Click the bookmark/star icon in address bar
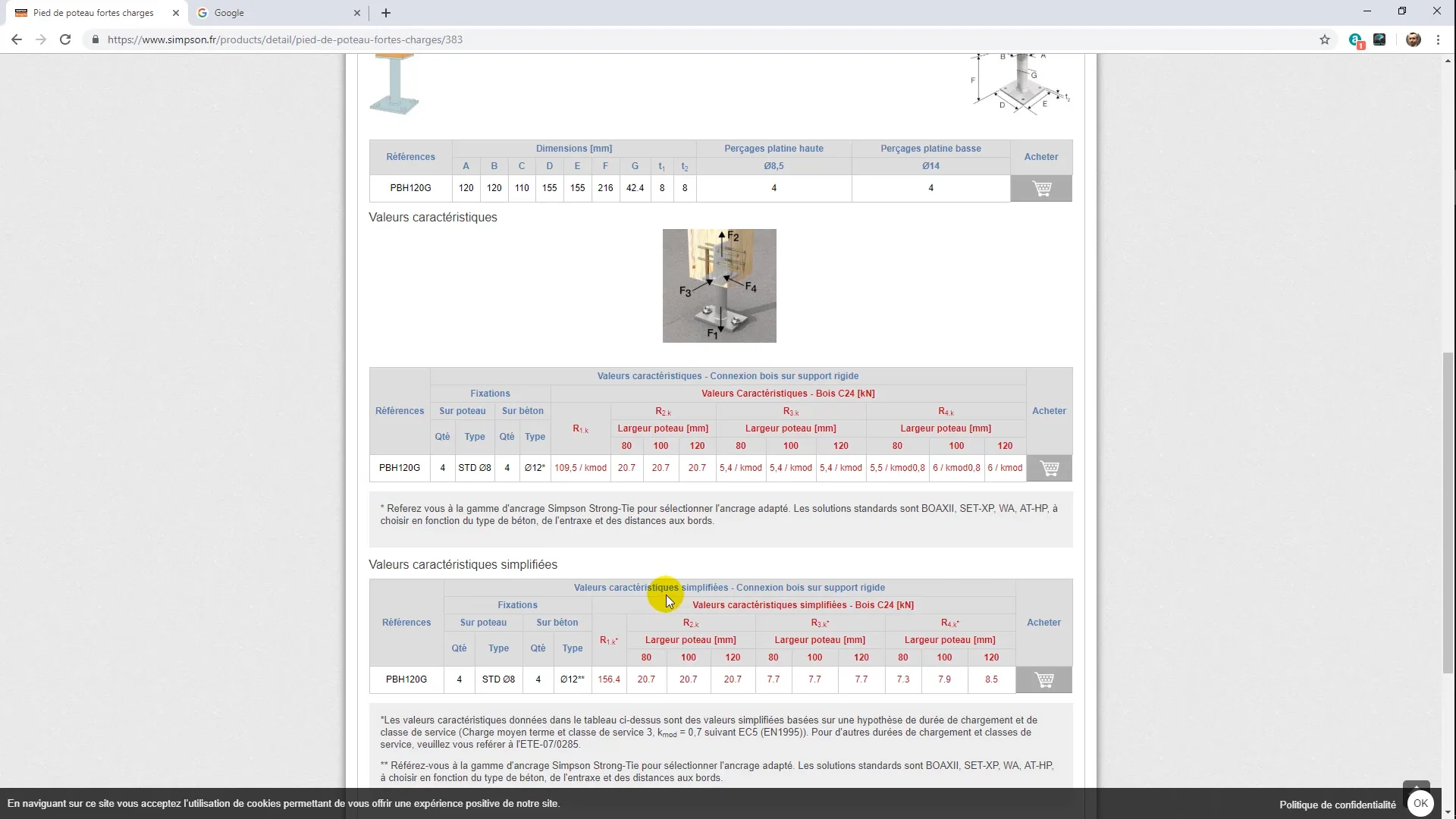Viewport: 1456px width, 819px height. coord(1325,40)
